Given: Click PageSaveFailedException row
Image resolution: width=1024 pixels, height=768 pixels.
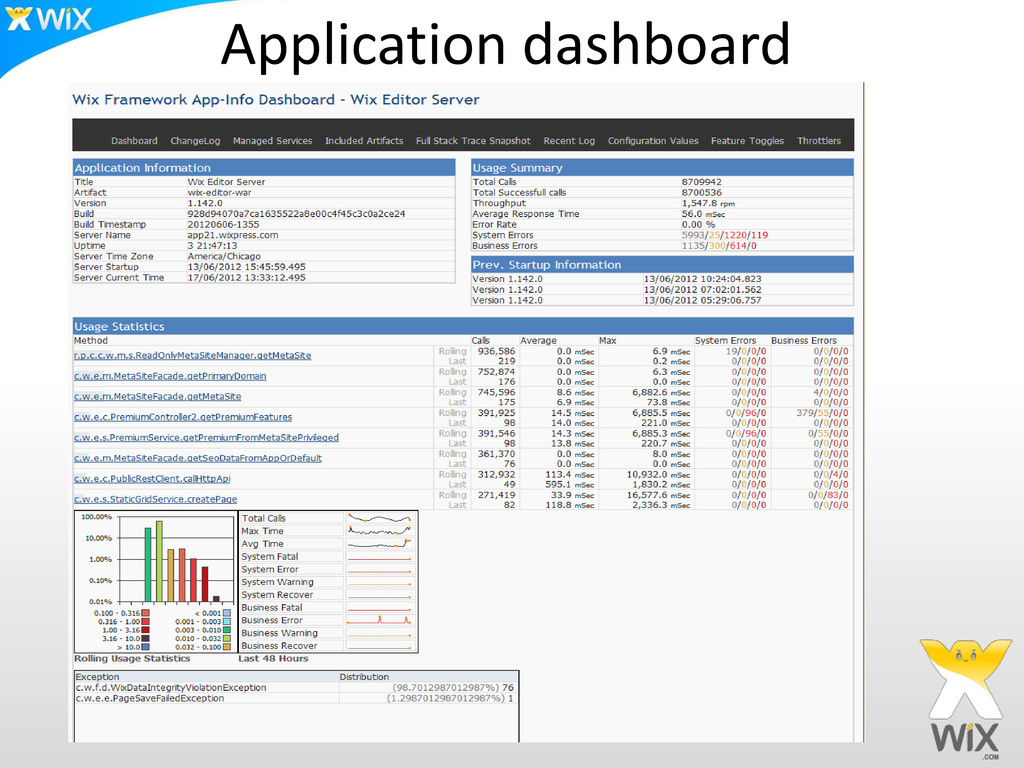Looking at the screenshot, I should (x=295, y=698).
